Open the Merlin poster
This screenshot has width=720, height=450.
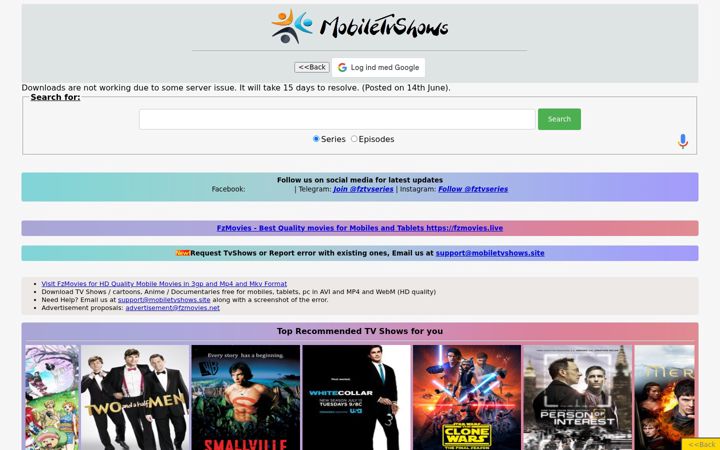(x=664, y=398)
